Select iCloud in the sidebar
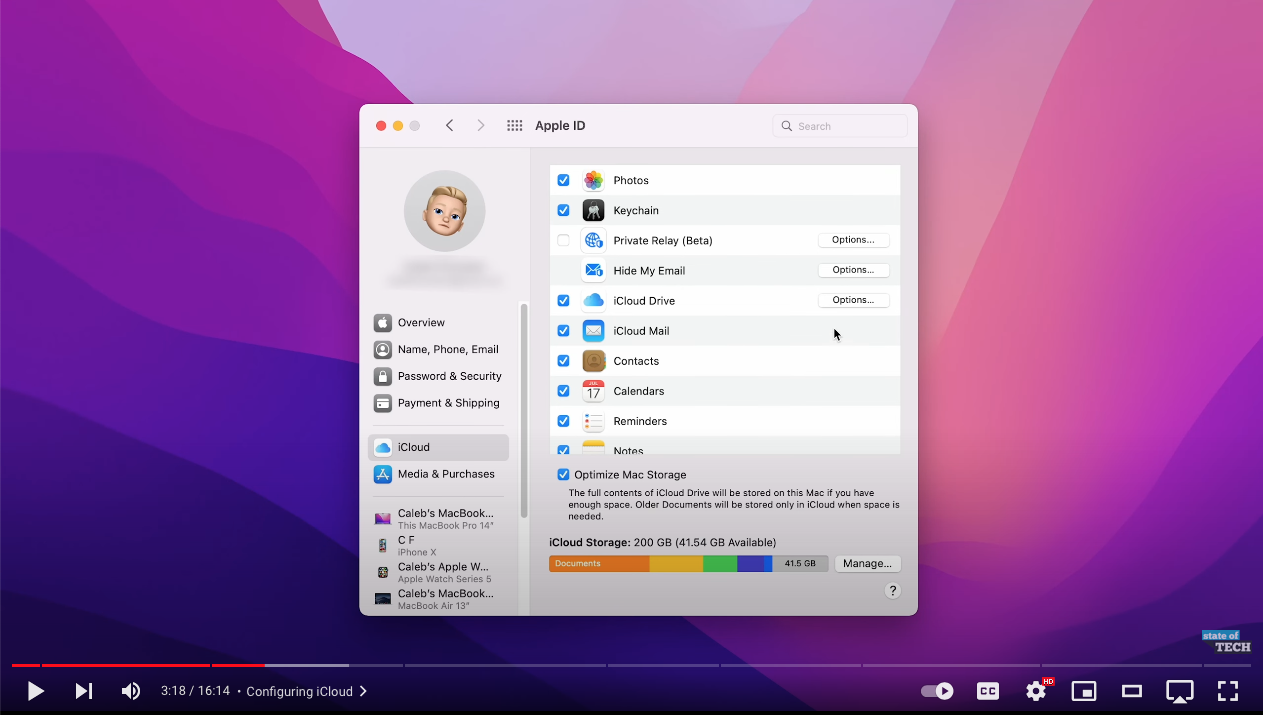This screenshot has width=1263, height=715. click(x=438, y=447)
